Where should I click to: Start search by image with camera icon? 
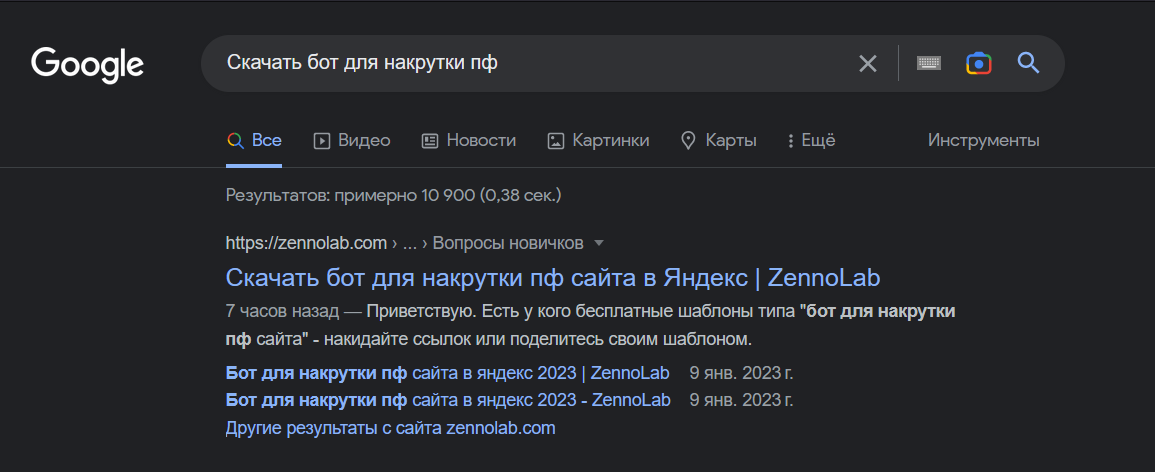click(979, 63)
